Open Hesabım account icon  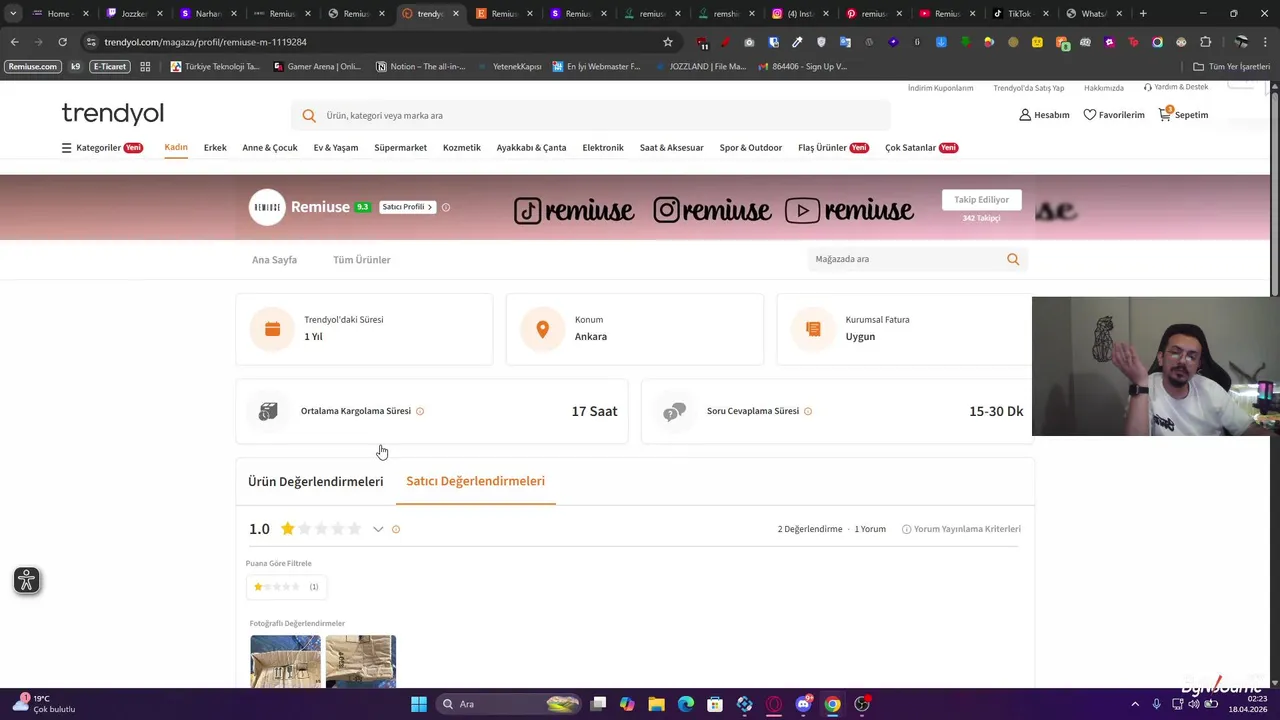tap(1025, 115)
